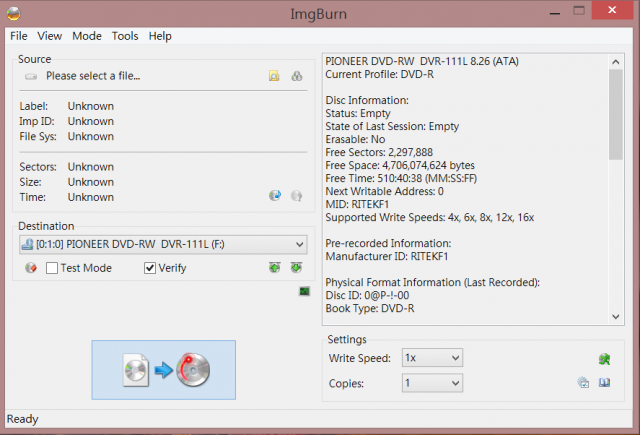The image size is (640, 435).
Task: Click the large Write image to disc button
Action: pyautogui.click(x=164, y=370)
